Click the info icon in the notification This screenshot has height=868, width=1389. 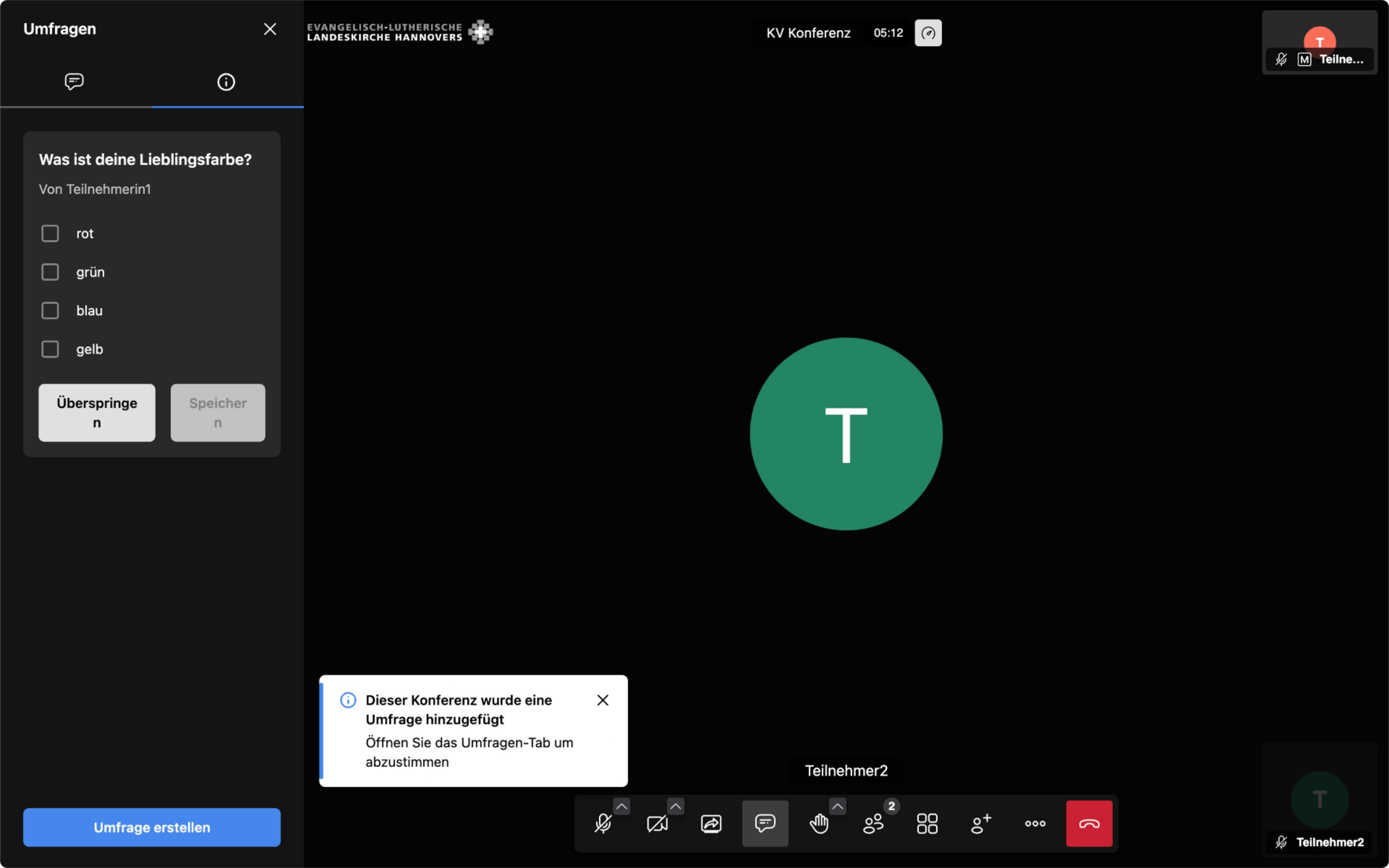click(348, 700)
